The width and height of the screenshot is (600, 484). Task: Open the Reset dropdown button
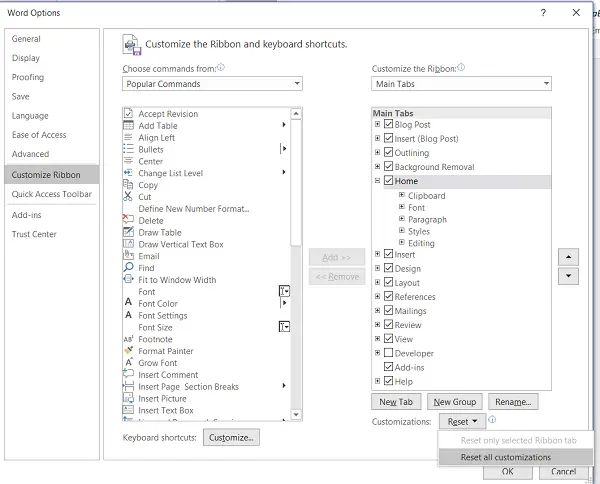coord(463,421)
